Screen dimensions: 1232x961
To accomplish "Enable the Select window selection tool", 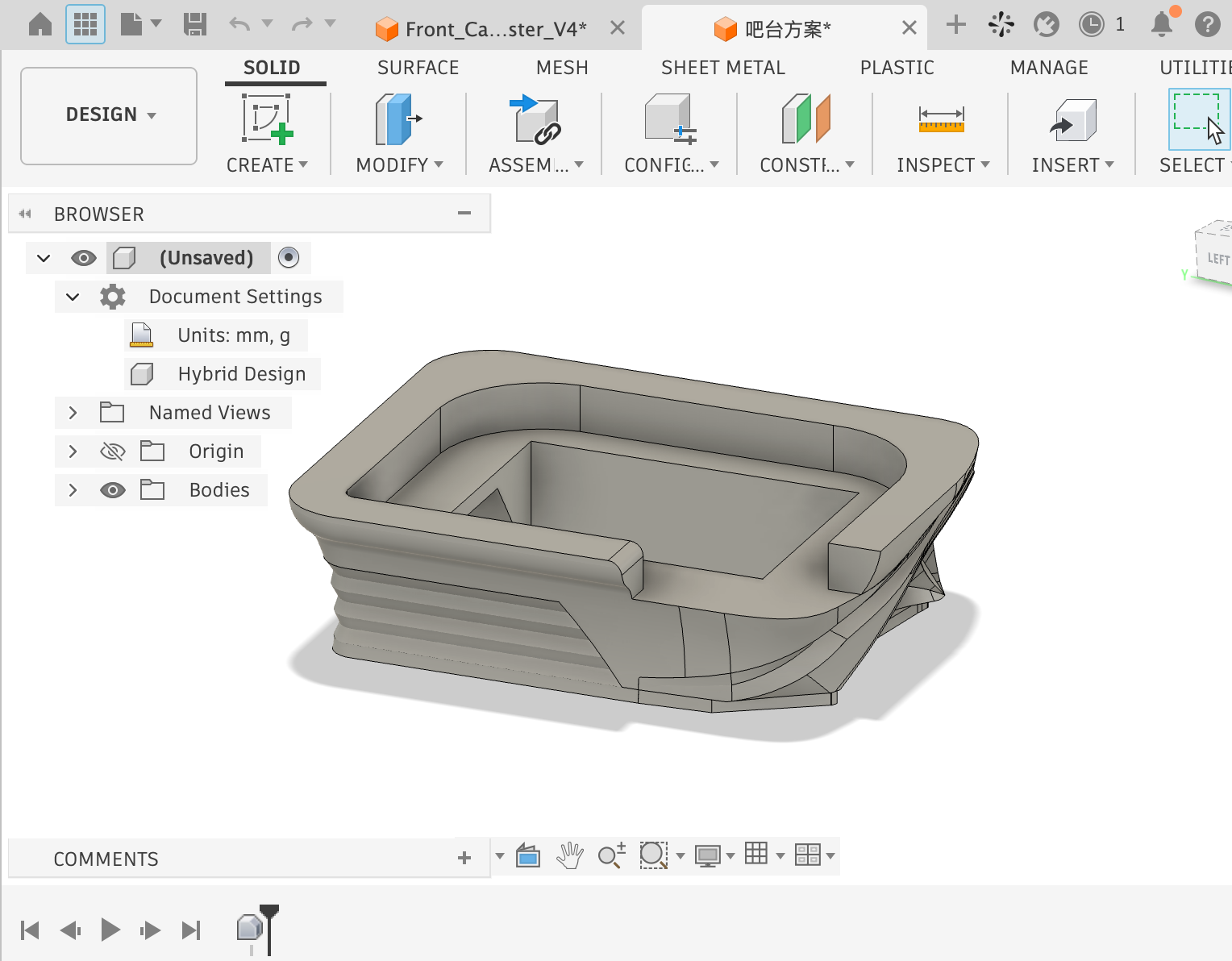I will [1199, 119].
